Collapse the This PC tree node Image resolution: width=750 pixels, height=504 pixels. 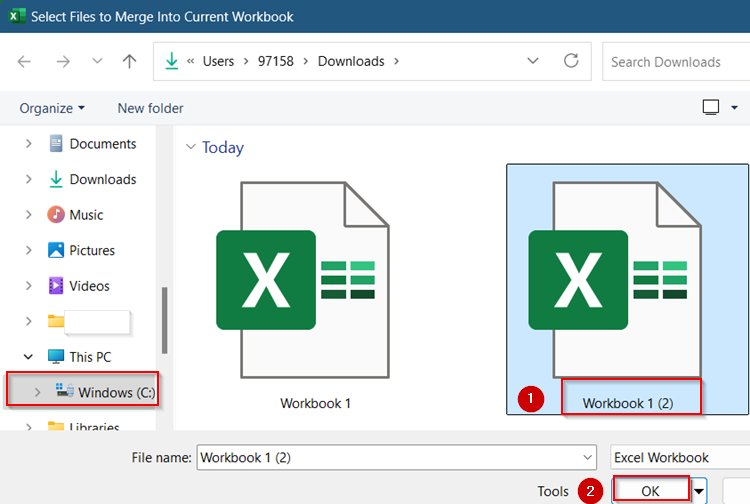click(x=28, y=357)
